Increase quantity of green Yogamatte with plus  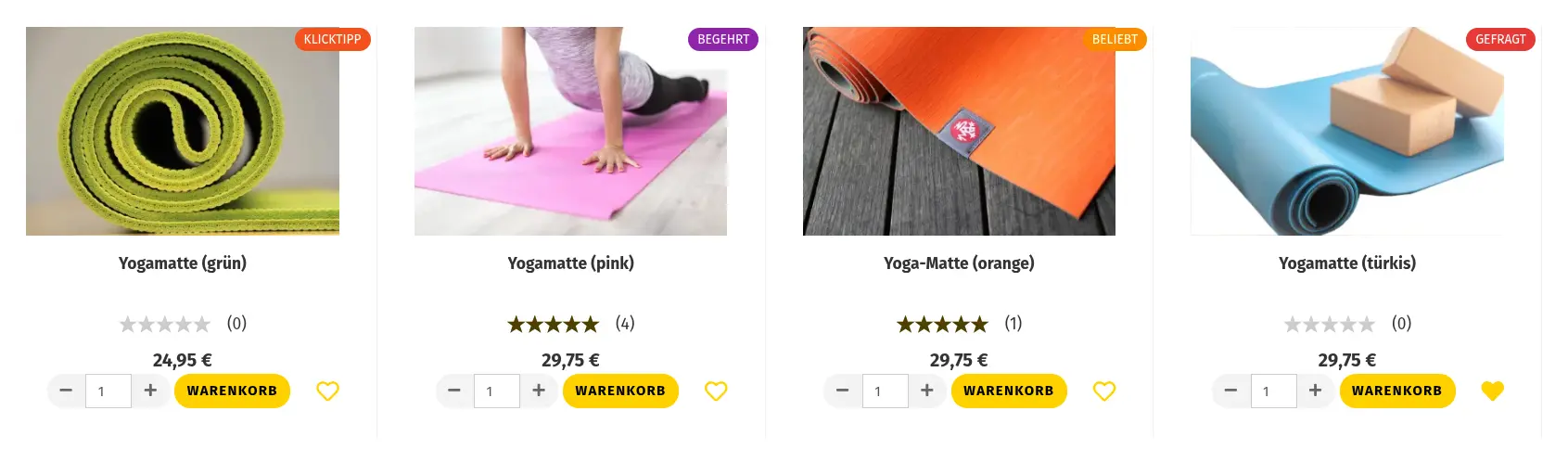click(150, 391)
